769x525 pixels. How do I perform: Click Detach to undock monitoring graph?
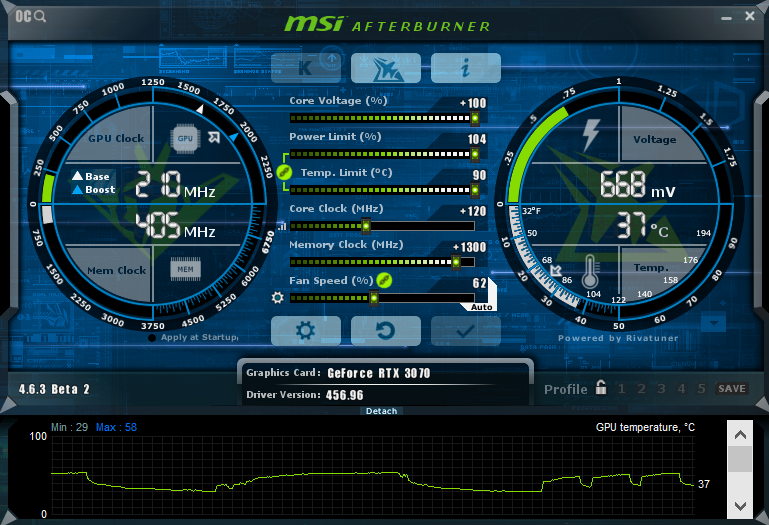(382, 411)
